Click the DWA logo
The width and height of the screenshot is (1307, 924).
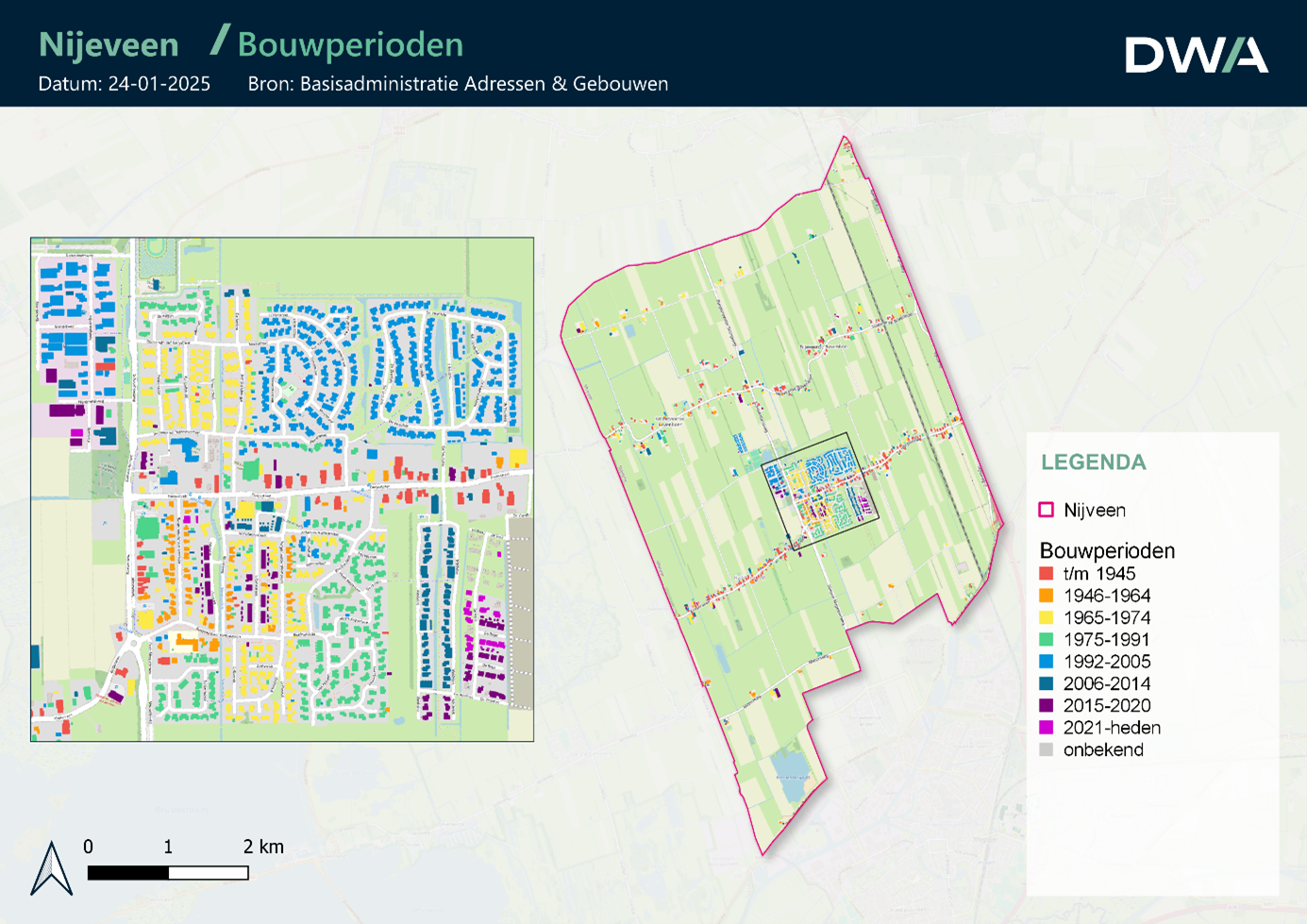(x=1196, y=55)
